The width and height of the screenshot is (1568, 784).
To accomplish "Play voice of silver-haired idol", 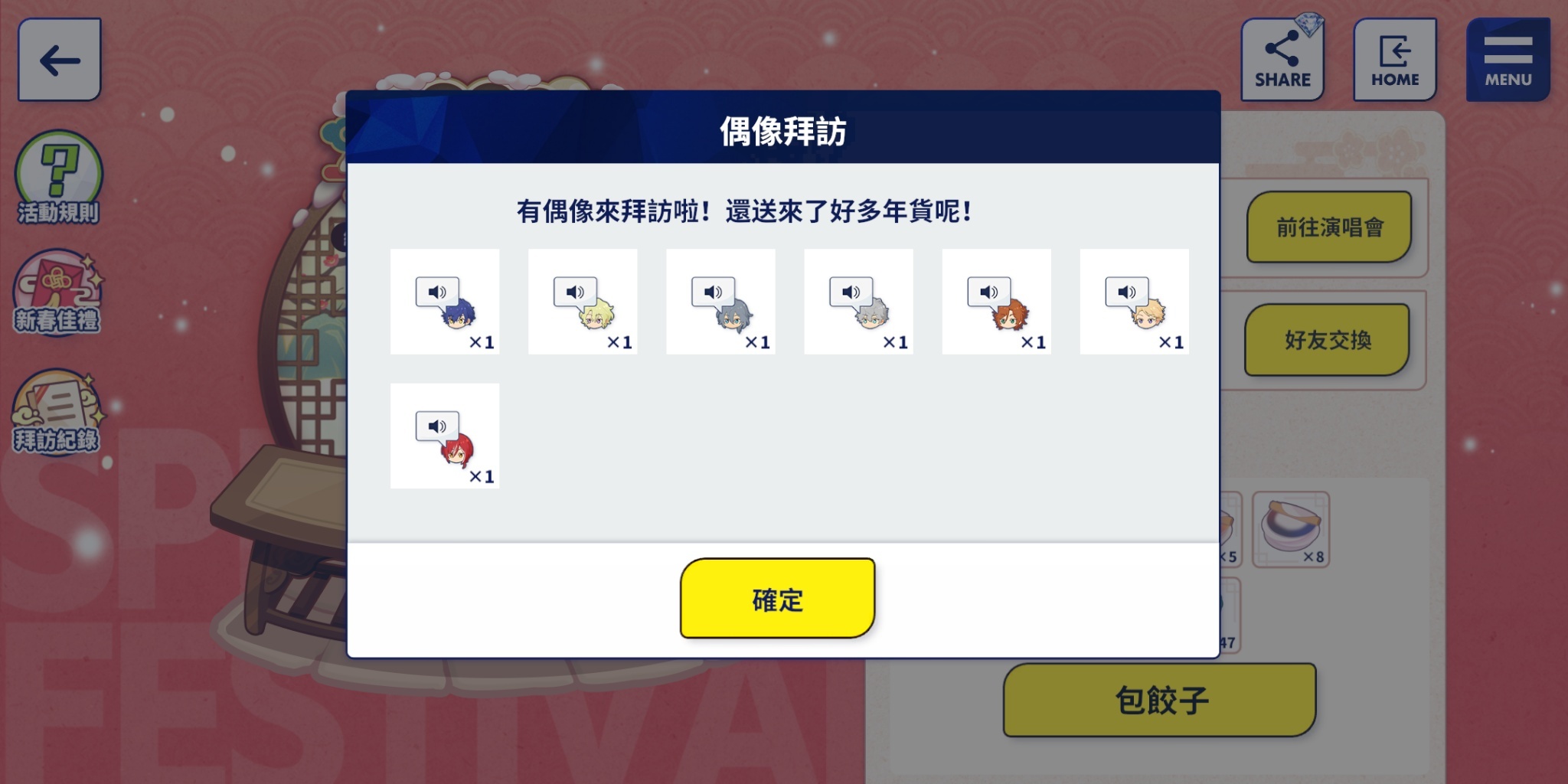I will click(851, 292).
